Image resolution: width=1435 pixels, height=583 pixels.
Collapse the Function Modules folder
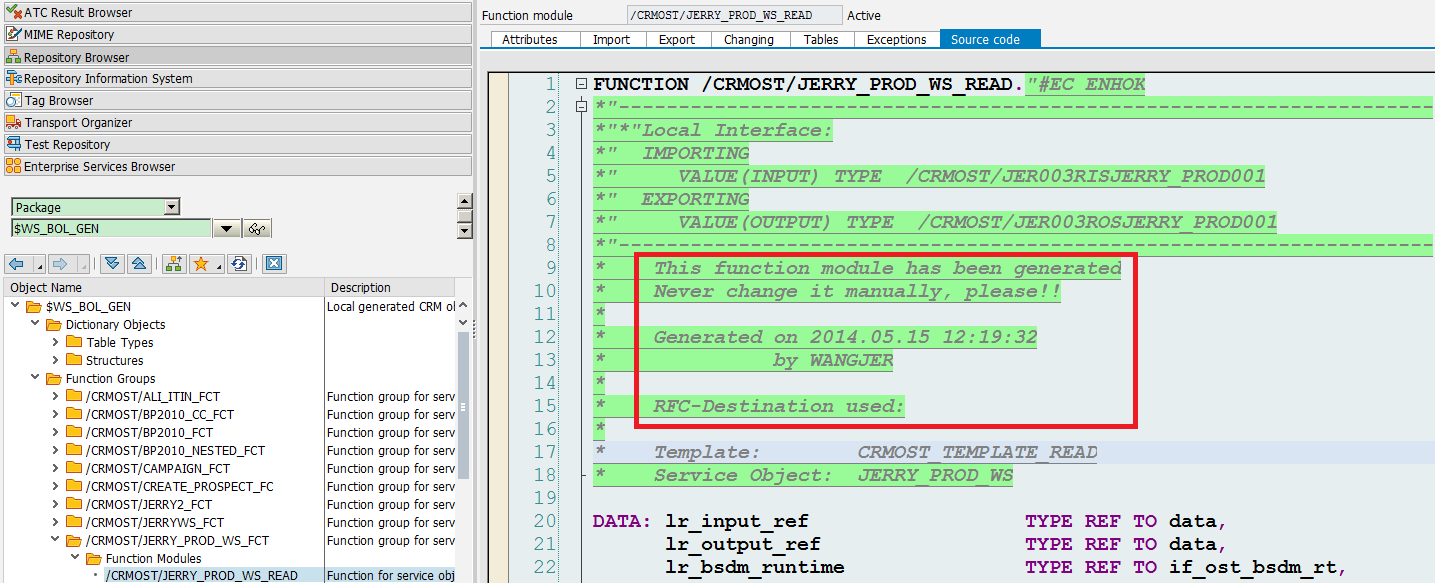click(x=75, y=558)
